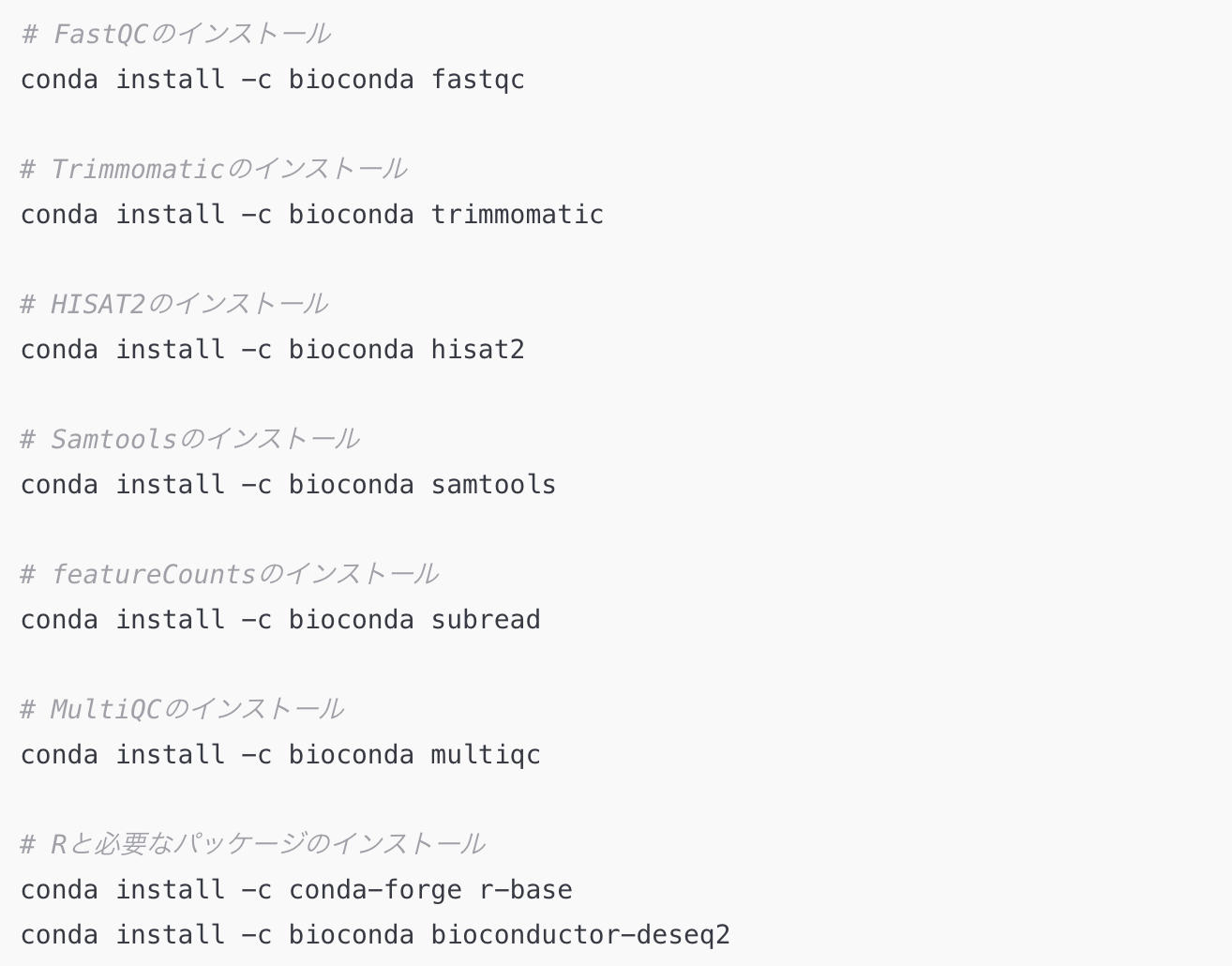
Task: Click the featureCounts install comment line
Action: 229,574
